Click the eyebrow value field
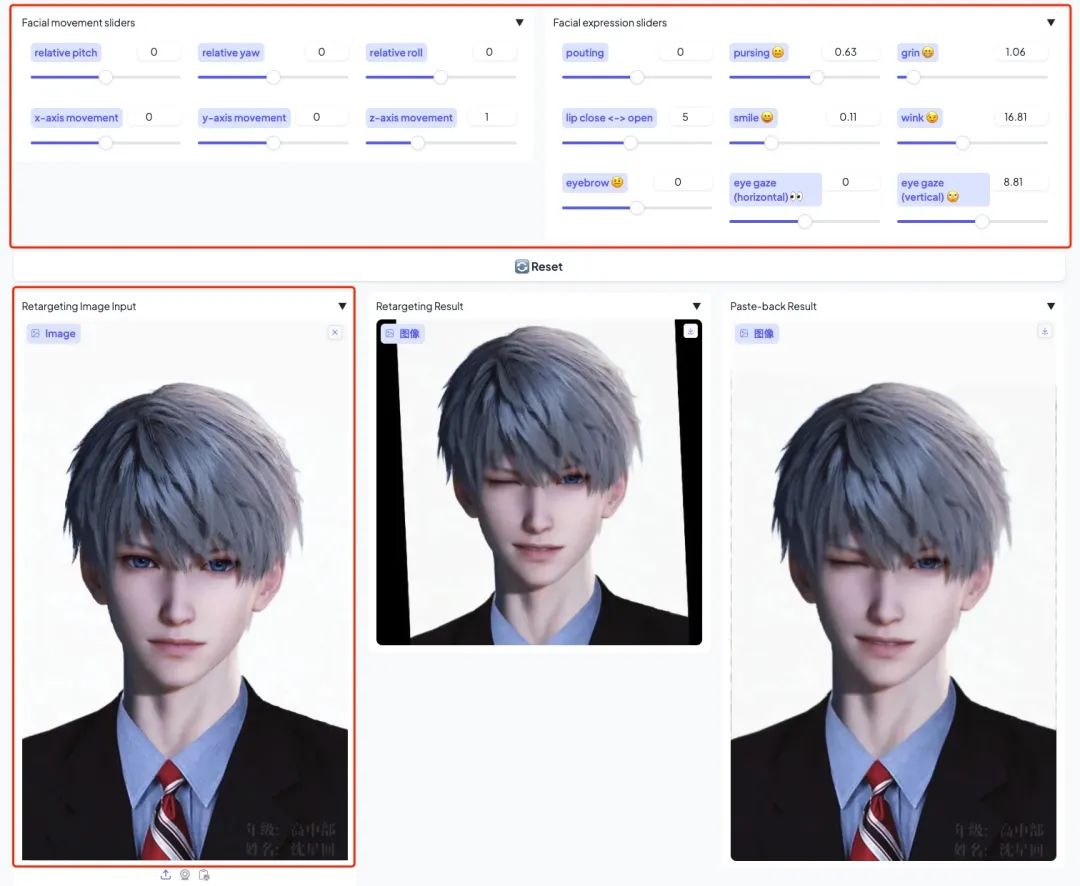This screenshot has width=1080, height=886. pos(683,182)
